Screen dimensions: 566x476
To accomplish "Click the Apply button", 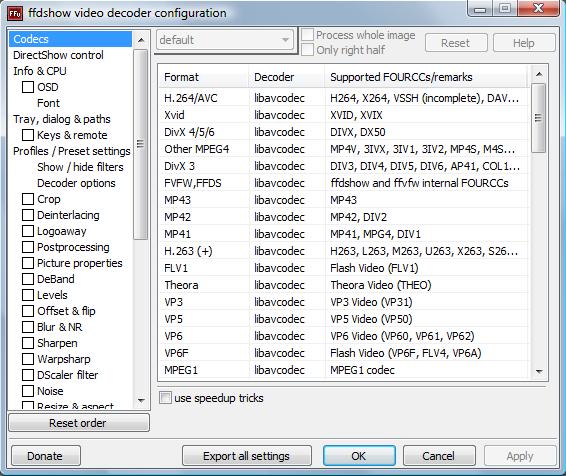I will [520, 456].
